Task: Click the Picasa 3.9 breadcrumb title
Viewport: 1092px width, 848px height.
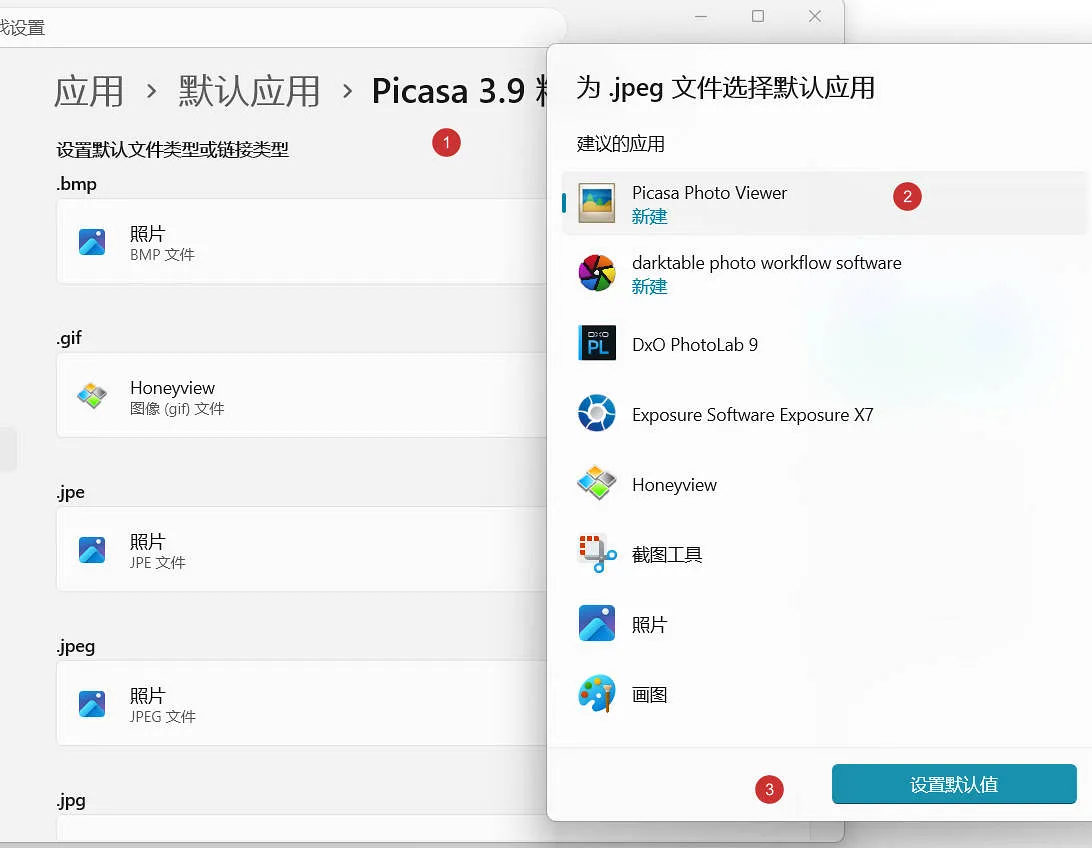Action: click(x=460, y=91)
